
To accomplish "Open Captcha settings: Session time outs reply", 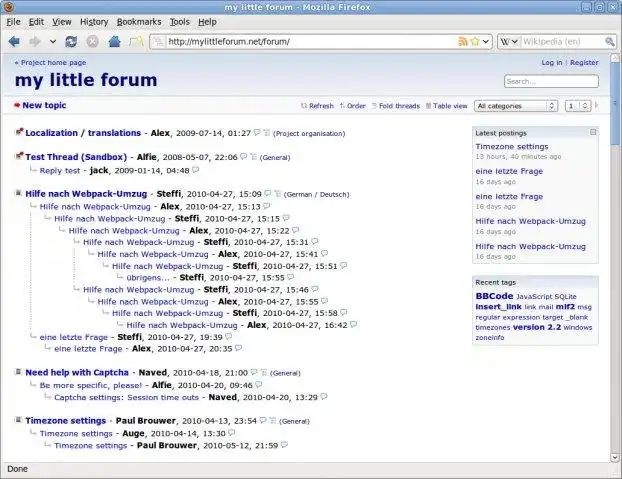I will tap(126, 397).
